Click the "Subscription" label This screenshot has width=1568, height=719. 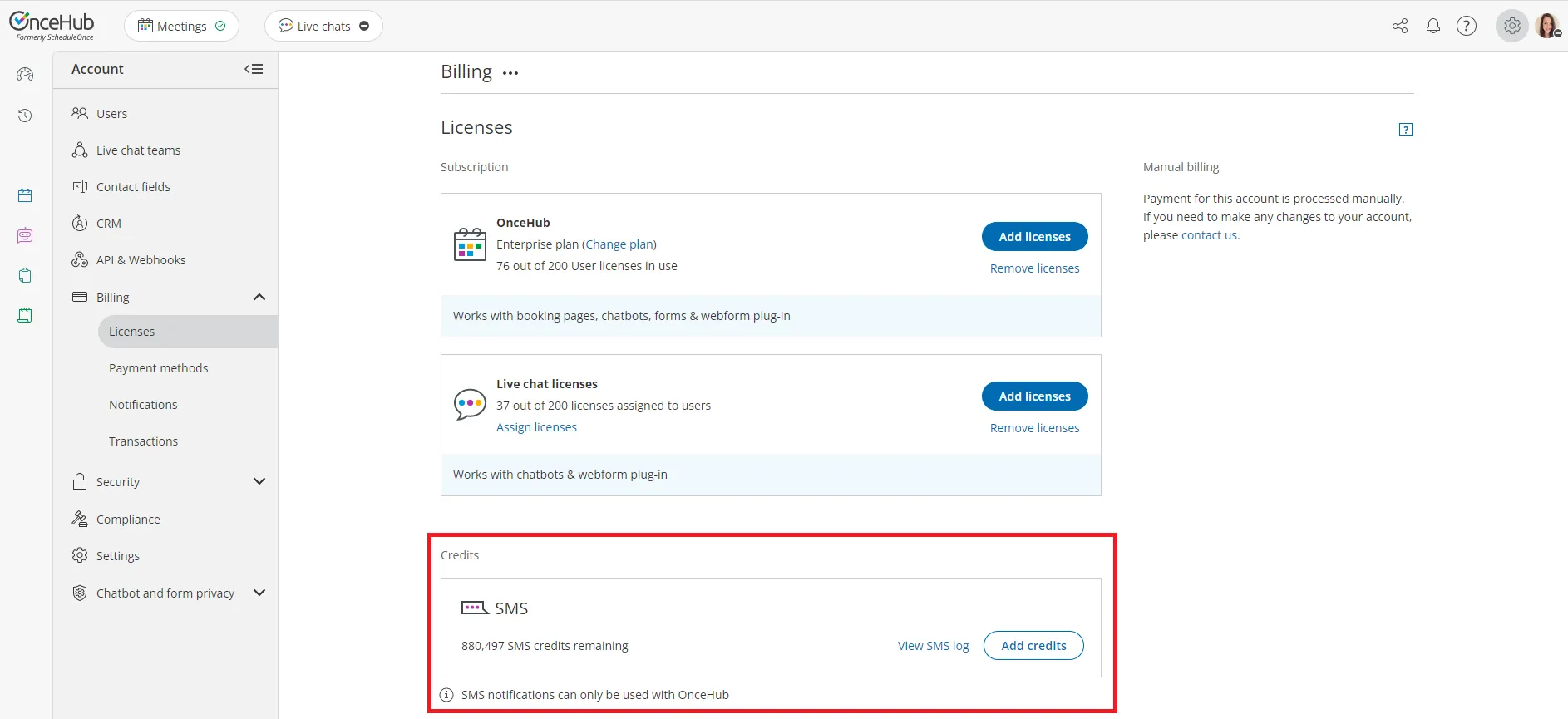pyautogui.click(x=474, y=167)
